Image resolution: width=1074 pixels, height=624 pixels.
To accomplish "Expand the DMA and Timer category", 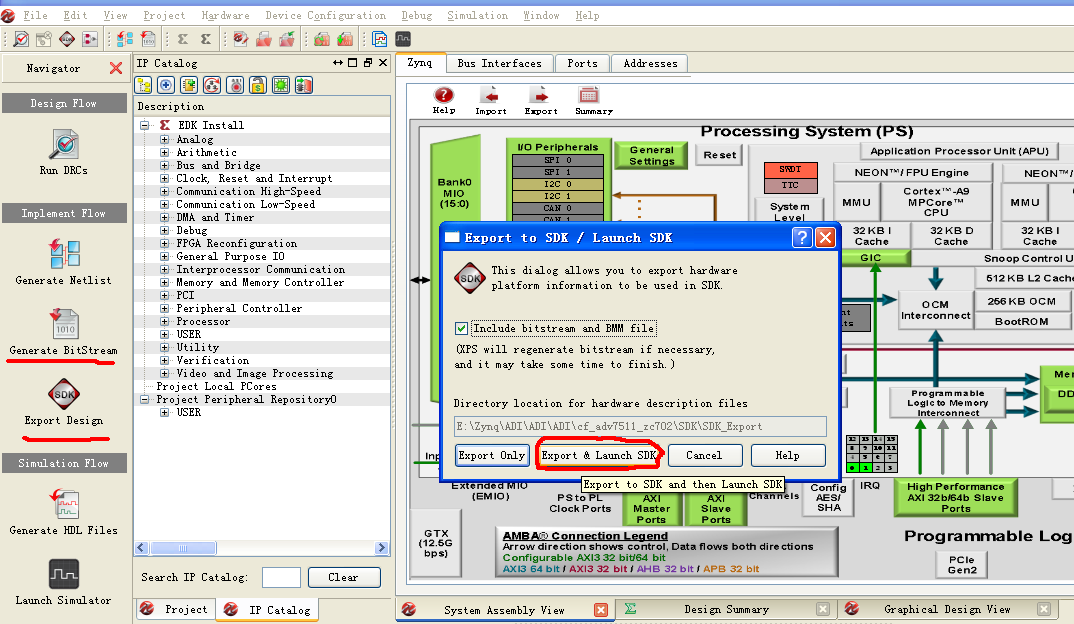I will [164, 217].
